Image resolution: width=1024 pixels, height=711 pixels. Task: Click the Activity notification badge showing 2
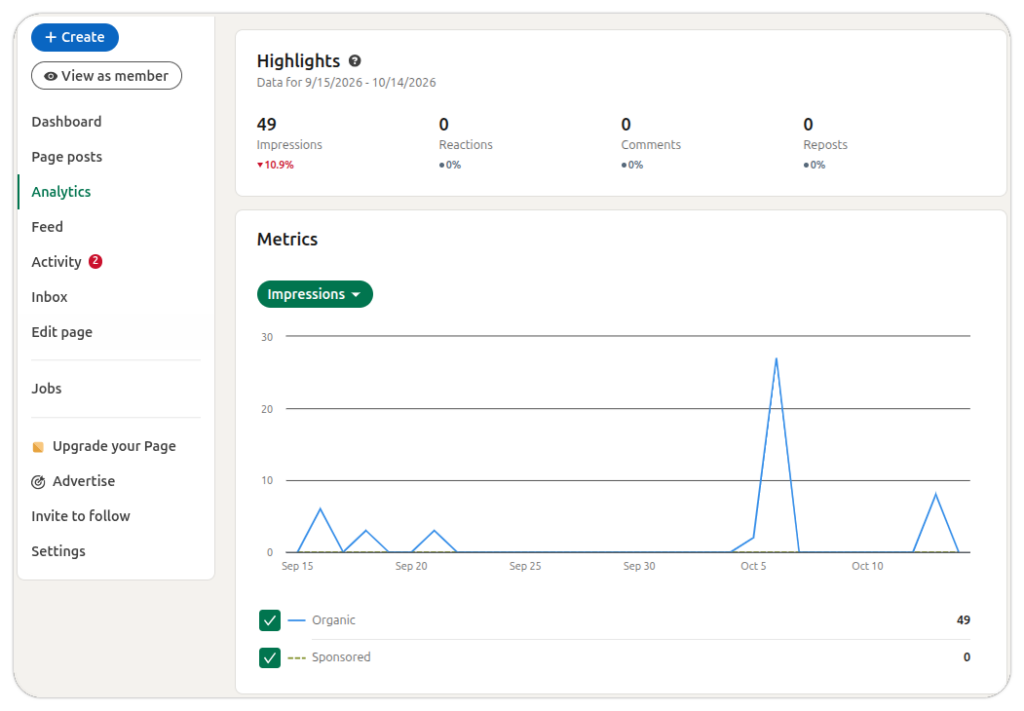pos(95,261)
